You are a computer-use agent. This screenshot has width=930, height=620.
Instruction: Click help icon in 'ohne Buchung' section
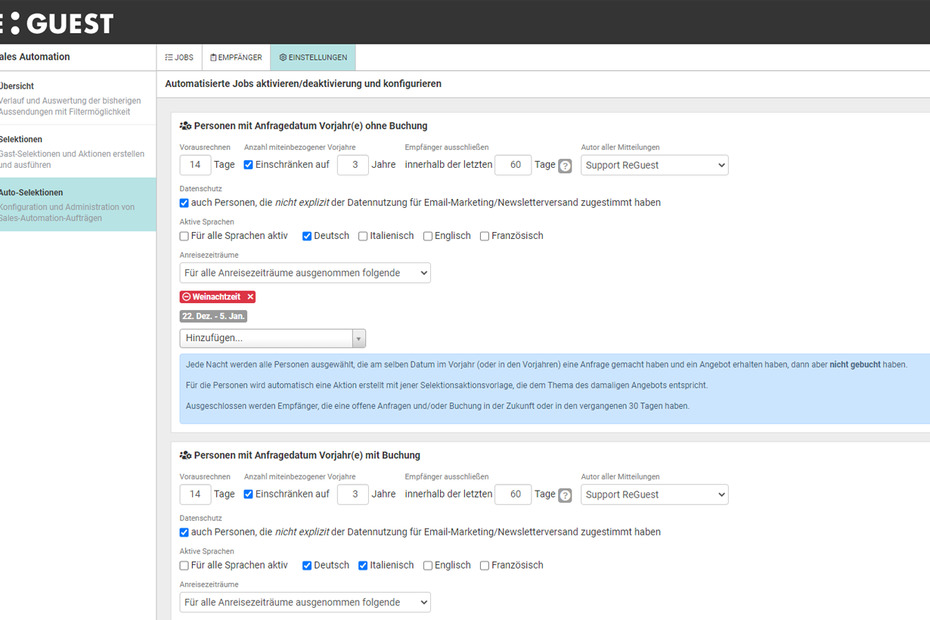click(565, 166)
